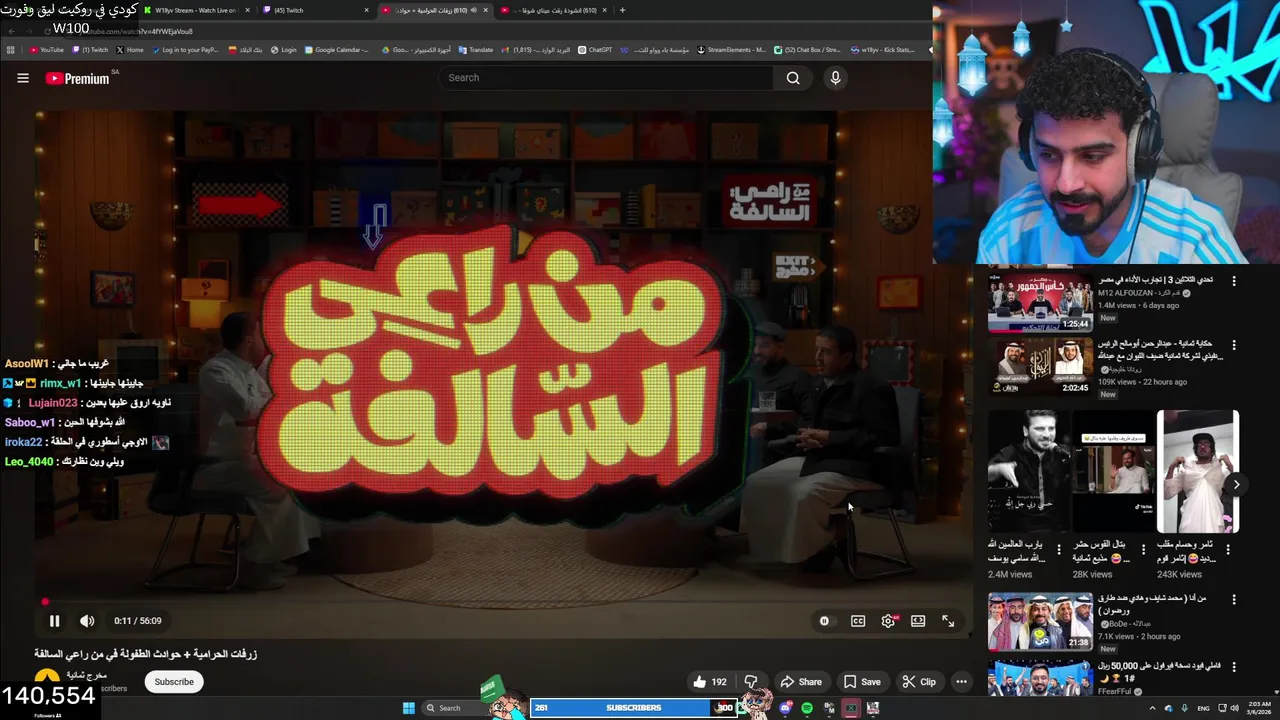1280x720 pixels.
Task: Open the '2:02:45' recommended video thumbnail
Action: [1040, 367]
